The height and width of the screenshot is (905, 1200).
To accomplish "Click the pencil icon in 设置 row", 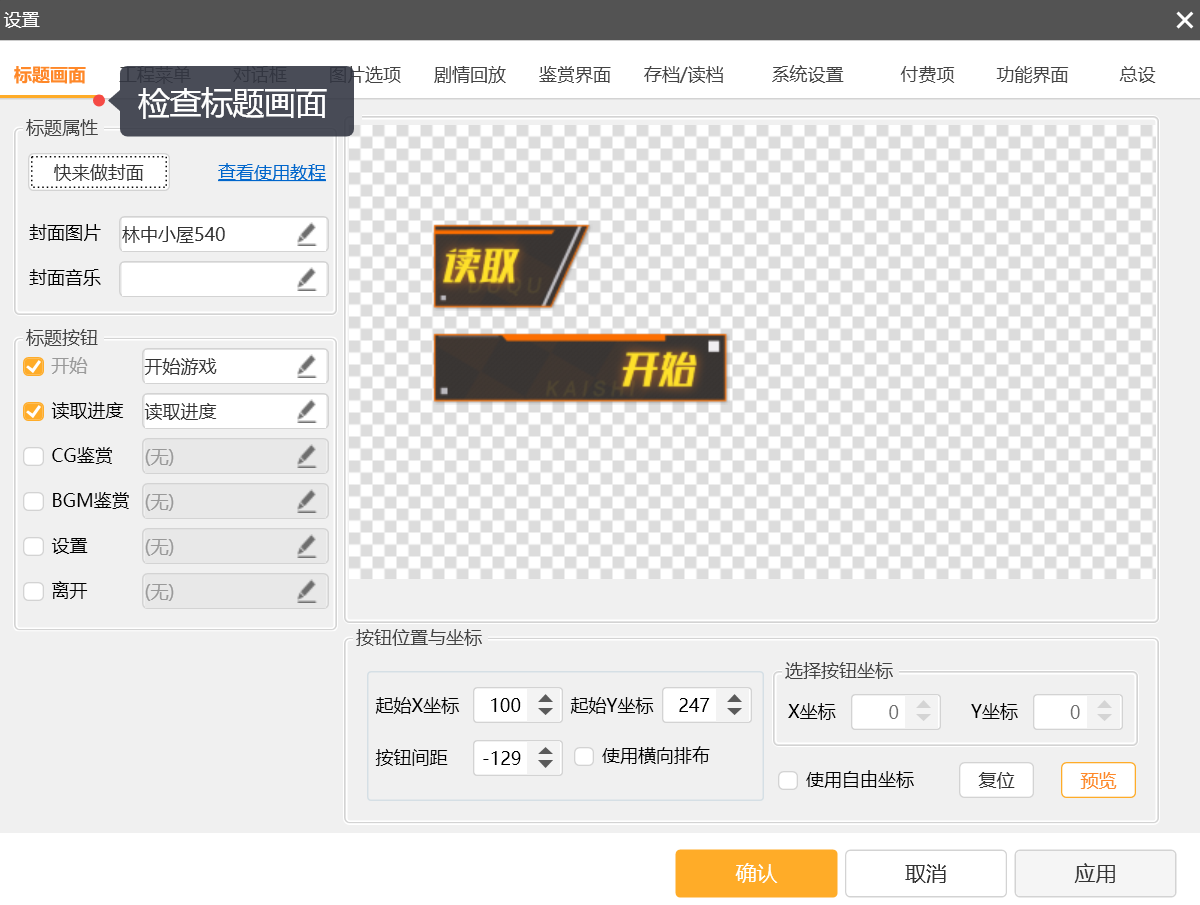I will click(306, 547).
